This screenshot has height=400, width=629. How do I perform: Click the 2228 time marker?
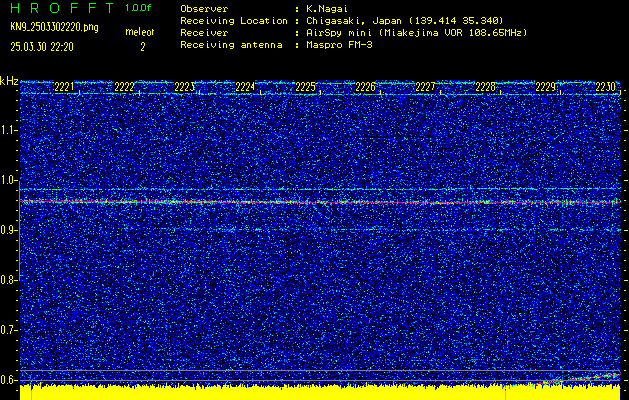pyautogui.click(x=485, y=87)
